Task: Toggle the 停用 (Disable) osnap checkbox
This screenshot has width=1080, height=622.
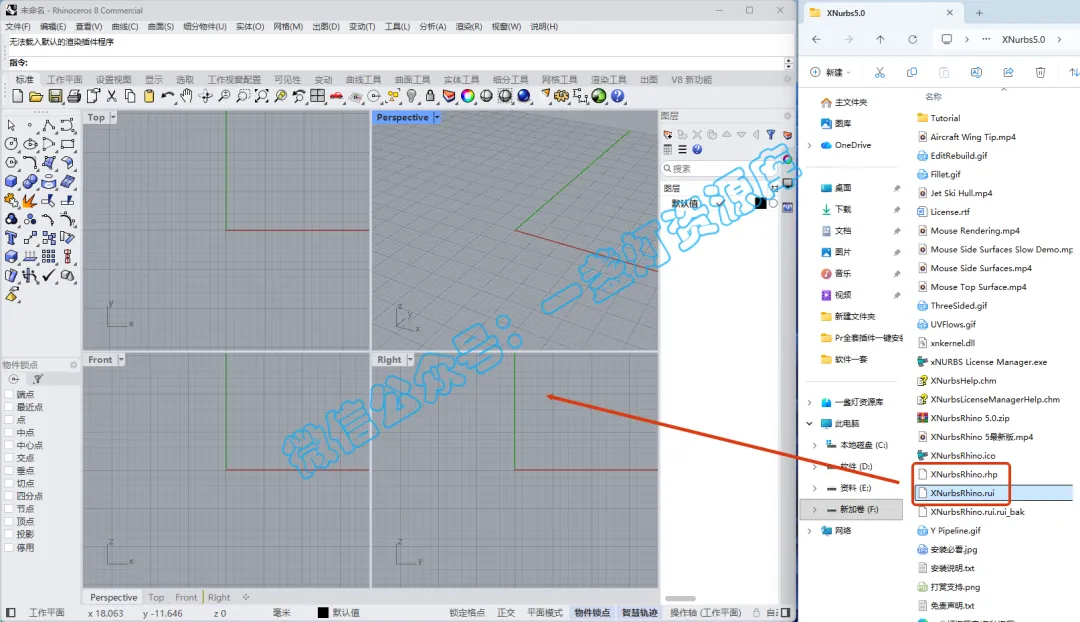Action: [x=9, y=548]
